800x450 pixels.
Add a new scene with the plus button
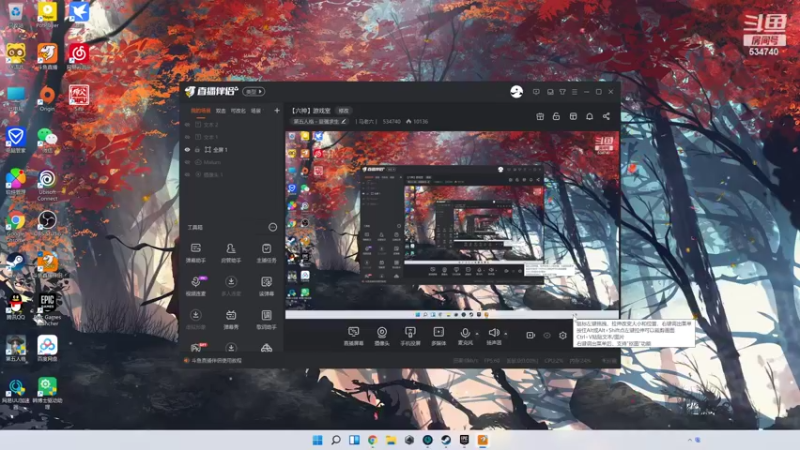coord(277,110)
